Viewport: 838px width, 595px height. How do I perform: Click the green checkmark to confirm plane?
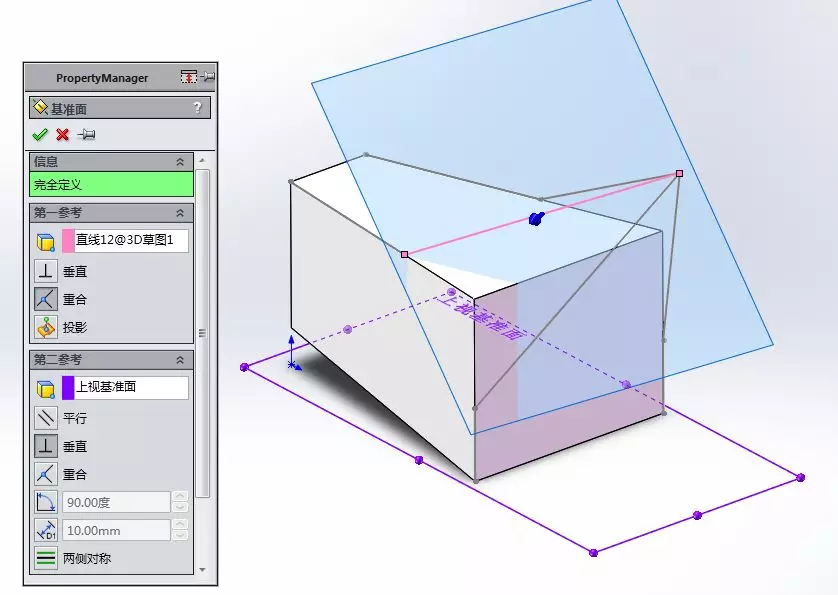[x=40, y=135]
